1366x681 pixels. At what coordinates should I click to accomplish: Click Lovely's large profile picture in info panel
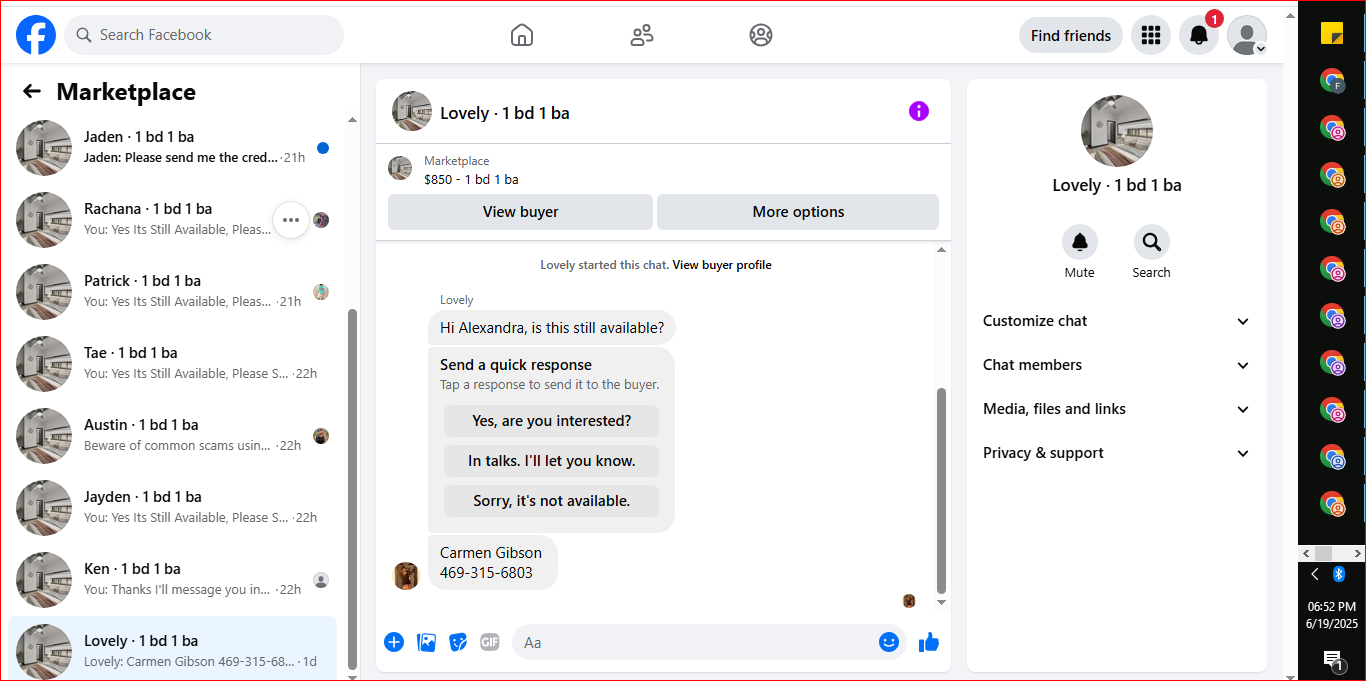click(1117, 131)
